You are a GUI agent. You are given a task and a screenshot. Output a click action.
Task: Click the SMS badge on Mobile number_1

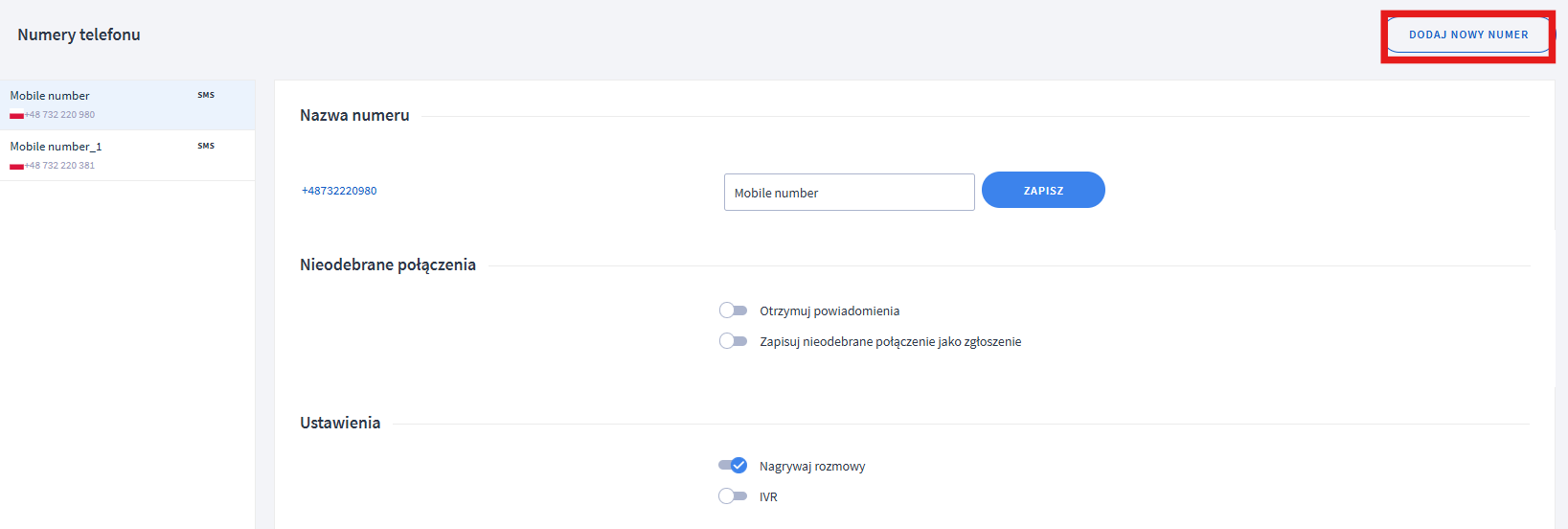click(x=206, y=146)
